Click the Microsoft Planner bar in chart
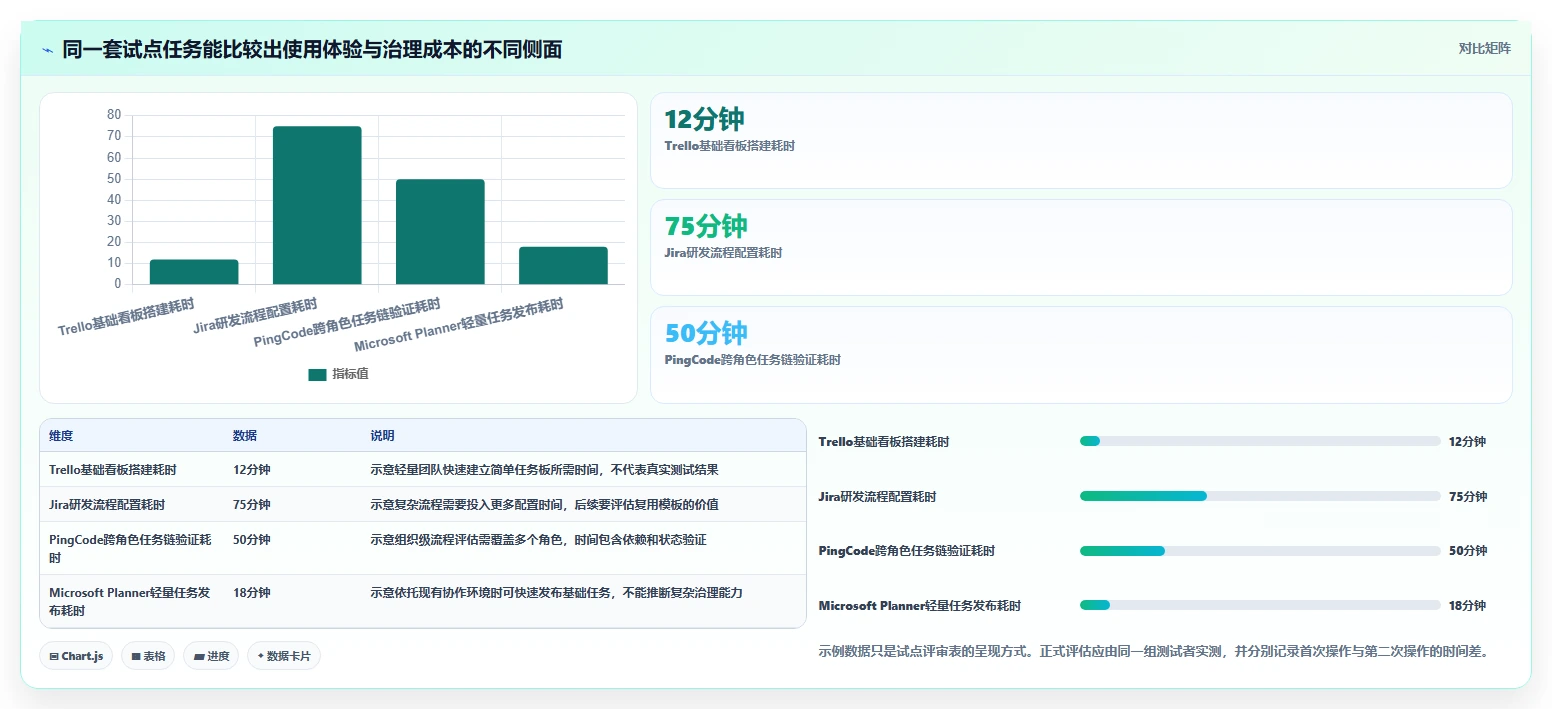The height and width of the screenshot is (709, 1552). 563,266
